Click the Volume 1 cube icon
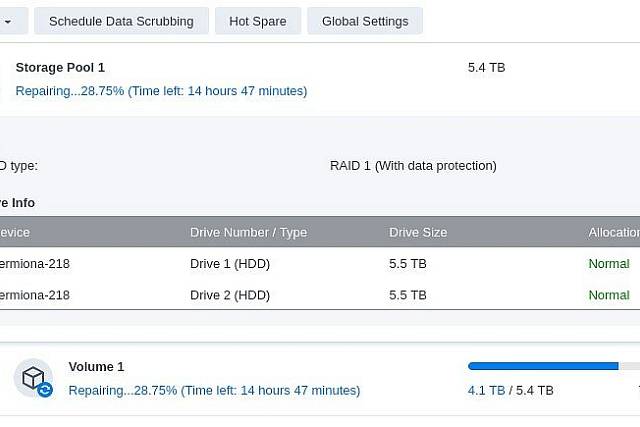 click(32, 377)
